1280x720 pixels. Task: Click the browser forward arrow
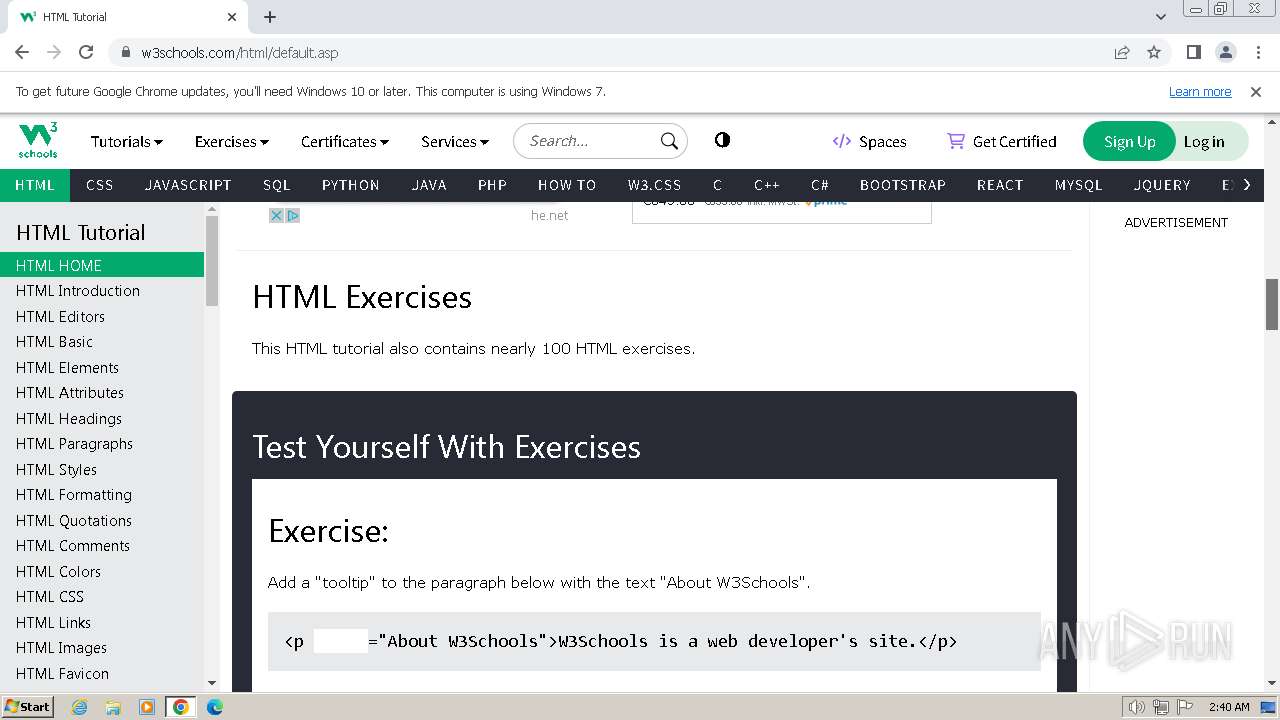coord(54,52)
